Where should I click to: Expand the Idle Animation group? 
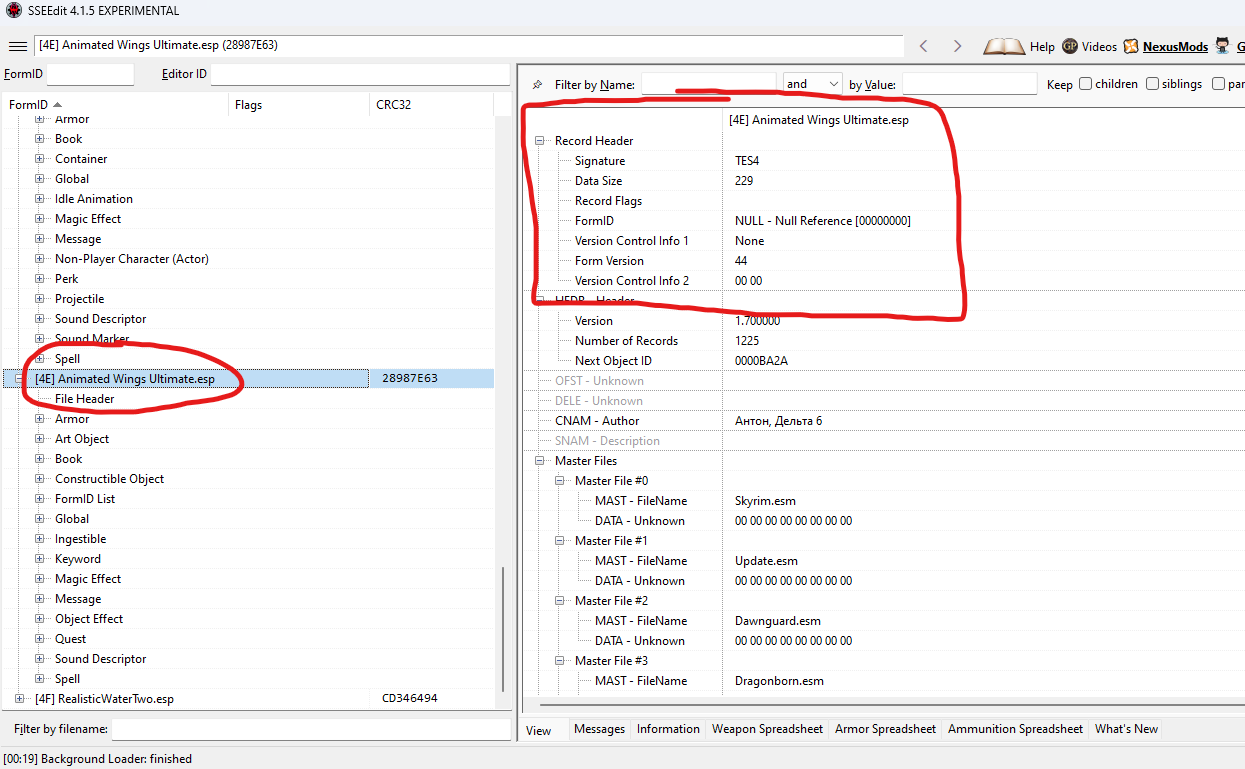coord(41,199)
